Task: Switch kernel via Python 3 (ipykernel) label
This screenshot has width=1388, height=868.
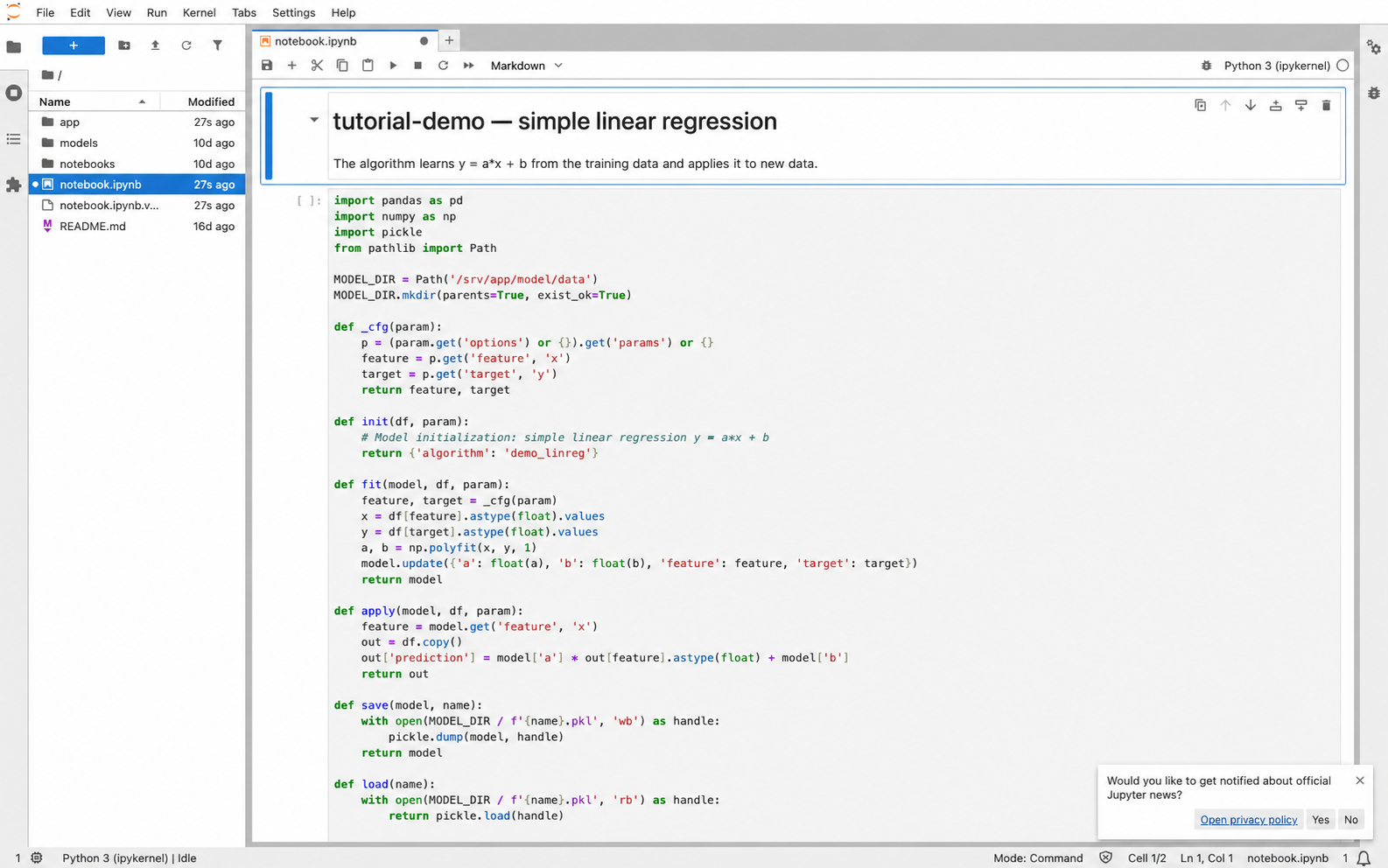Action: [x=1277, y=66]
